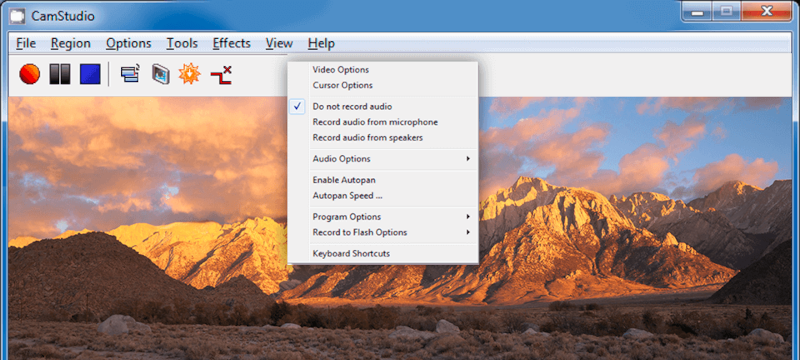Click the orange starburst icon

pyautogui.click(x=189, y=74)
